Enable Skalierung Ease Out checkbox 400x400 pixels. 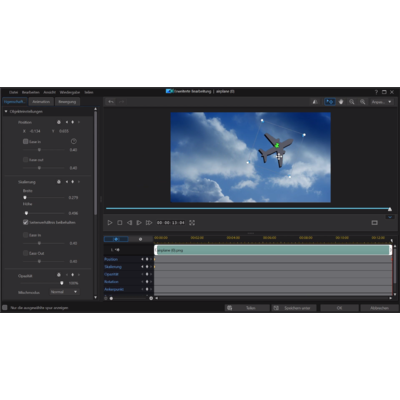coord(25,253)
